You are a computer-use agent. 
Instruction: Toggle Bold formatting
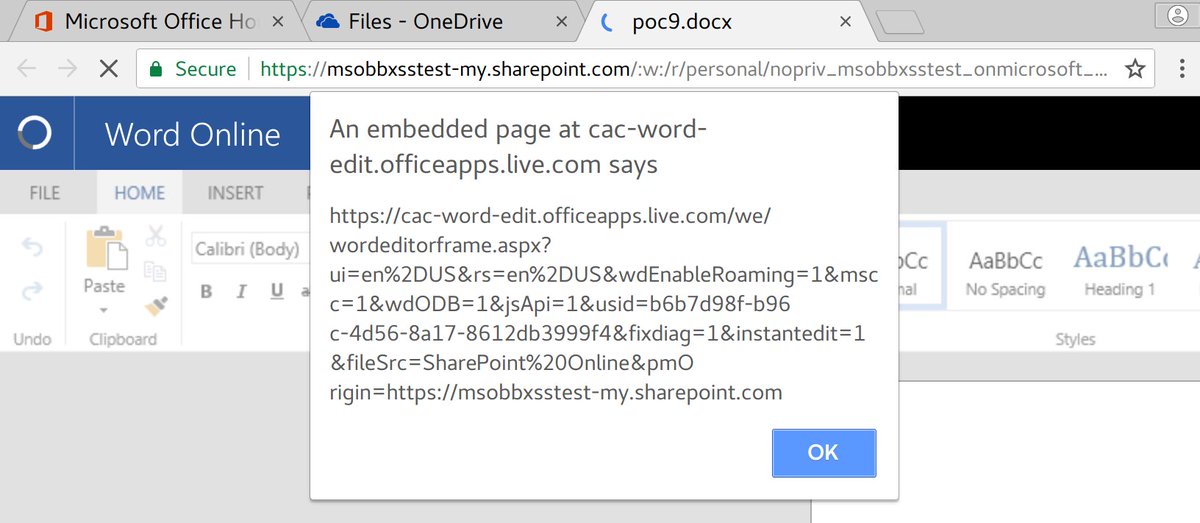click(207, 292)
